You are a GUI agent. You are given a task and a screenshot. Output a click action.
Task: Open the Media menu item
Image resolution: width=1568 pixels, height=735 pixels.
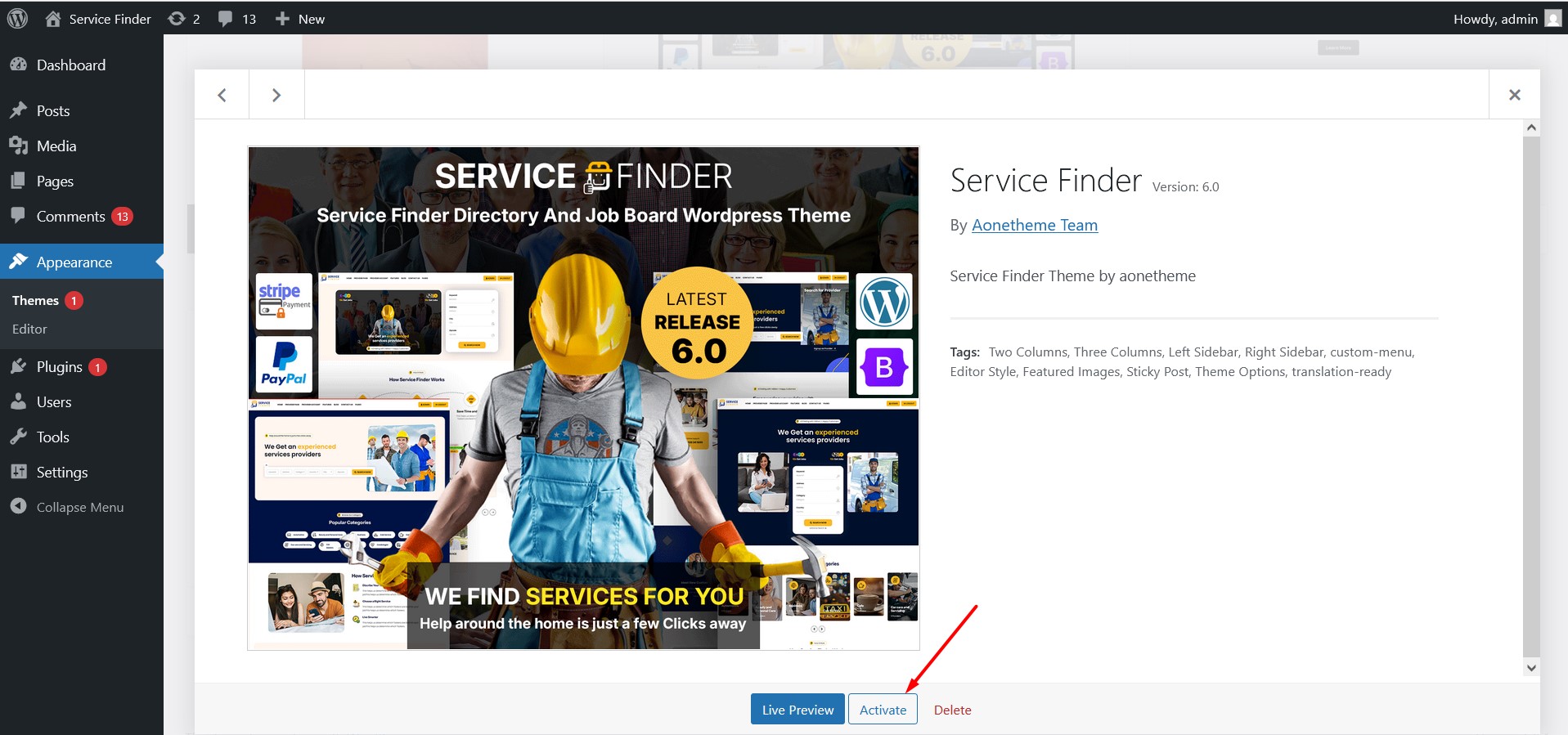(x=82, y=146)
